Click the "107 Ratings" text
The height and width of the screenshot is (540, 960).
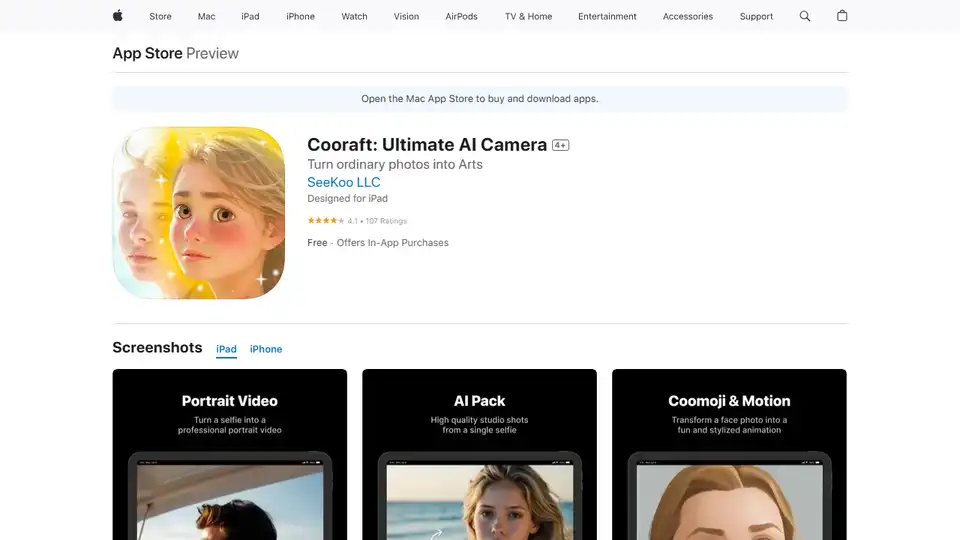pos(386,221)
